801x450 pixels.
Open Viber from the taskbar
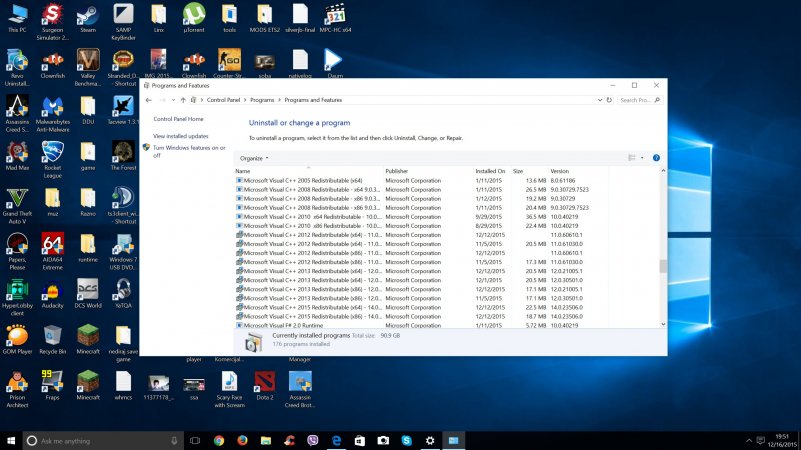313,440
